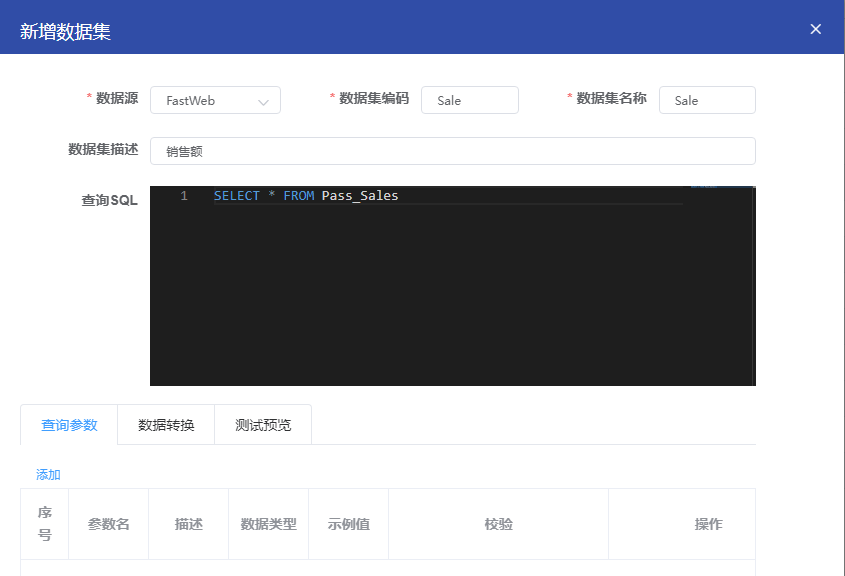Click the 序号 column header
This screenshot has height=576, width=845.
(x=45, y=524)
